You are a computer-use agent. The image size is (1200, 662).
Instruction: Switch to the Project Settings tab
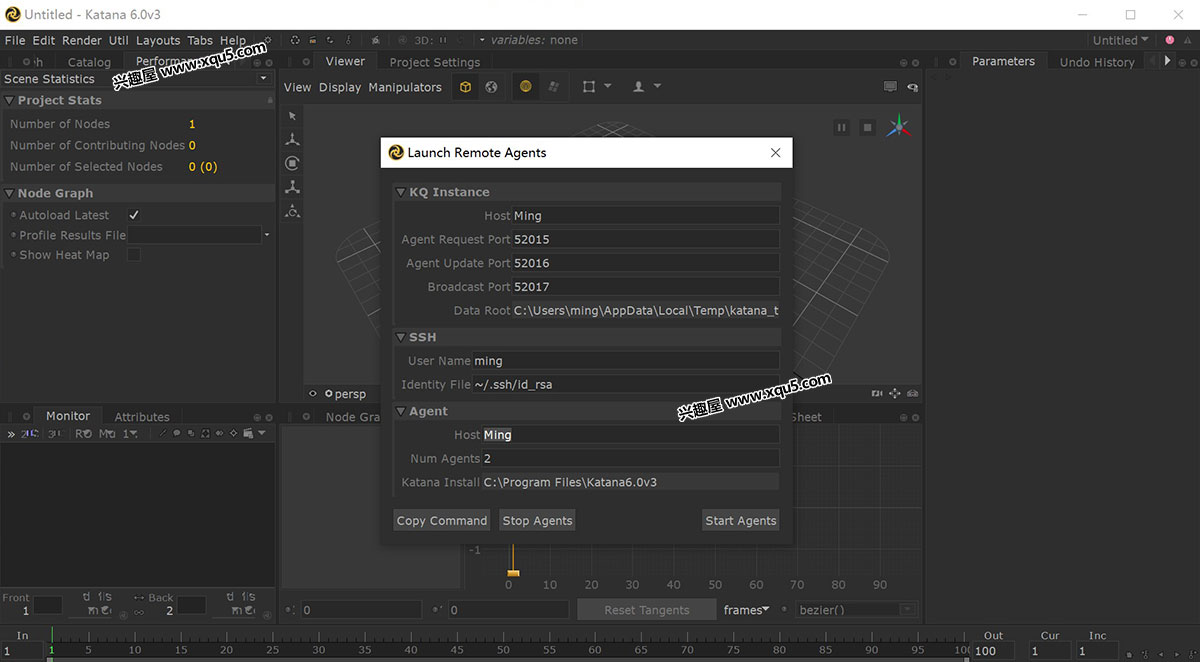click(x=435, y=62)
